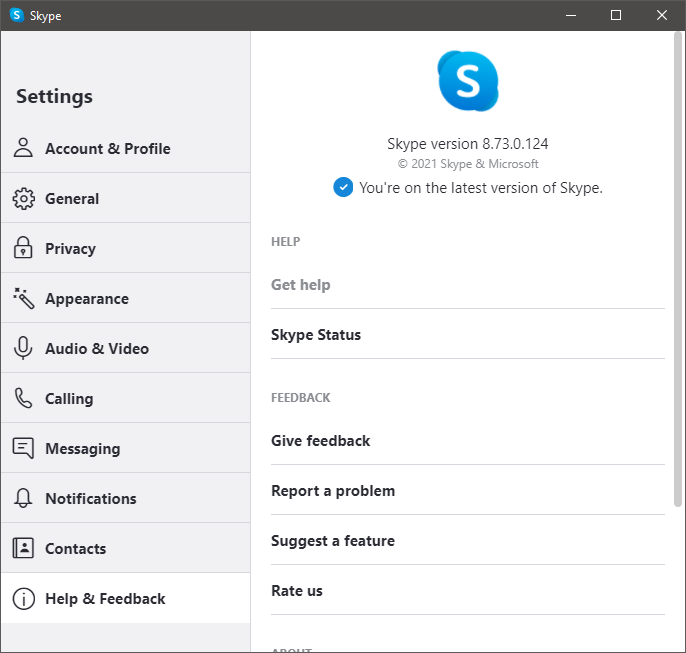Click the Messaging chat bubble icon

23,448
